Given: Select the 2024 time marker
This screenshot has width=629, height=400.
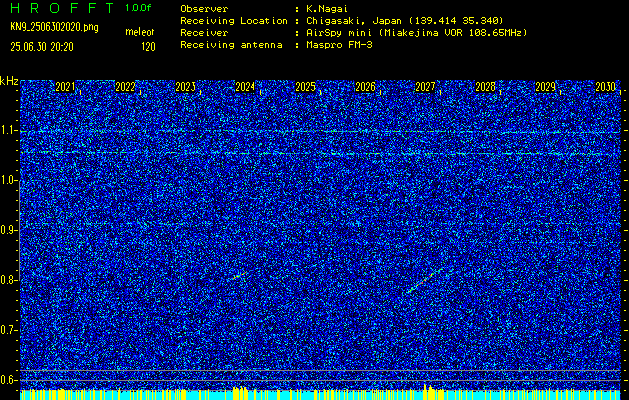Looking at the screenshot, I should [245, 87].
